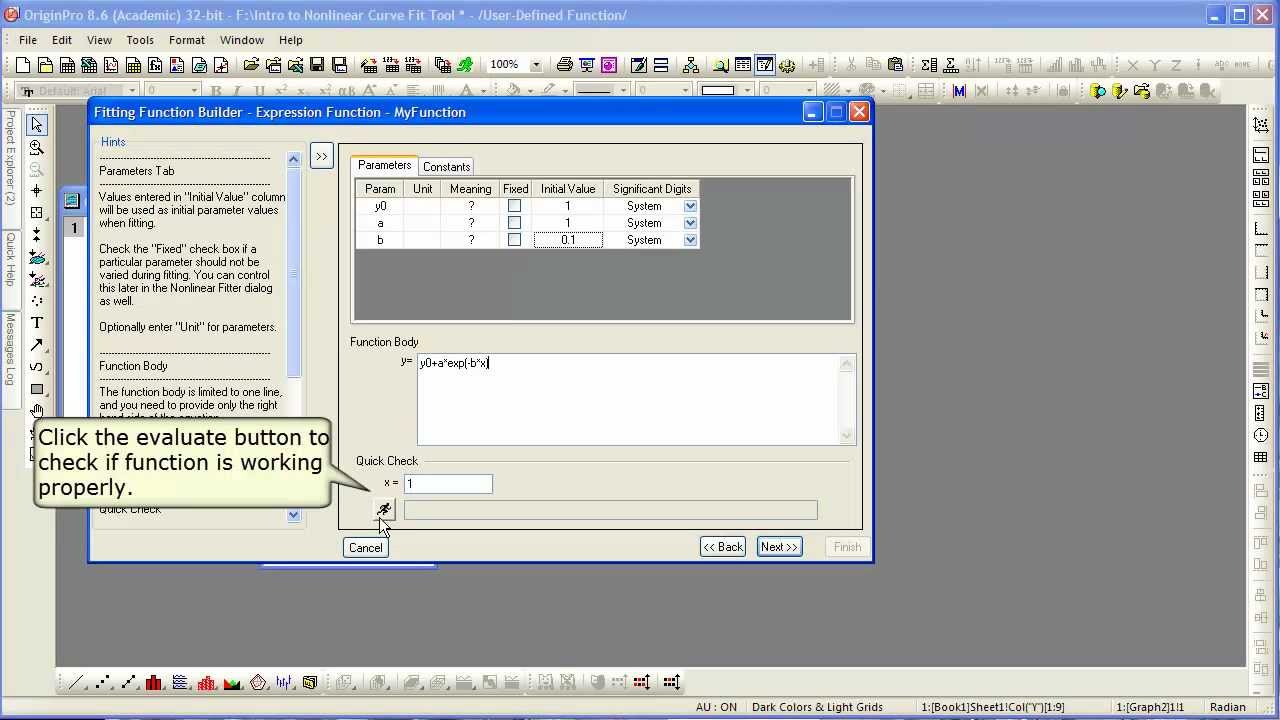Click in the Function Body text area
This screenshot has height=720, width=1280.
[x=630, y=399]
